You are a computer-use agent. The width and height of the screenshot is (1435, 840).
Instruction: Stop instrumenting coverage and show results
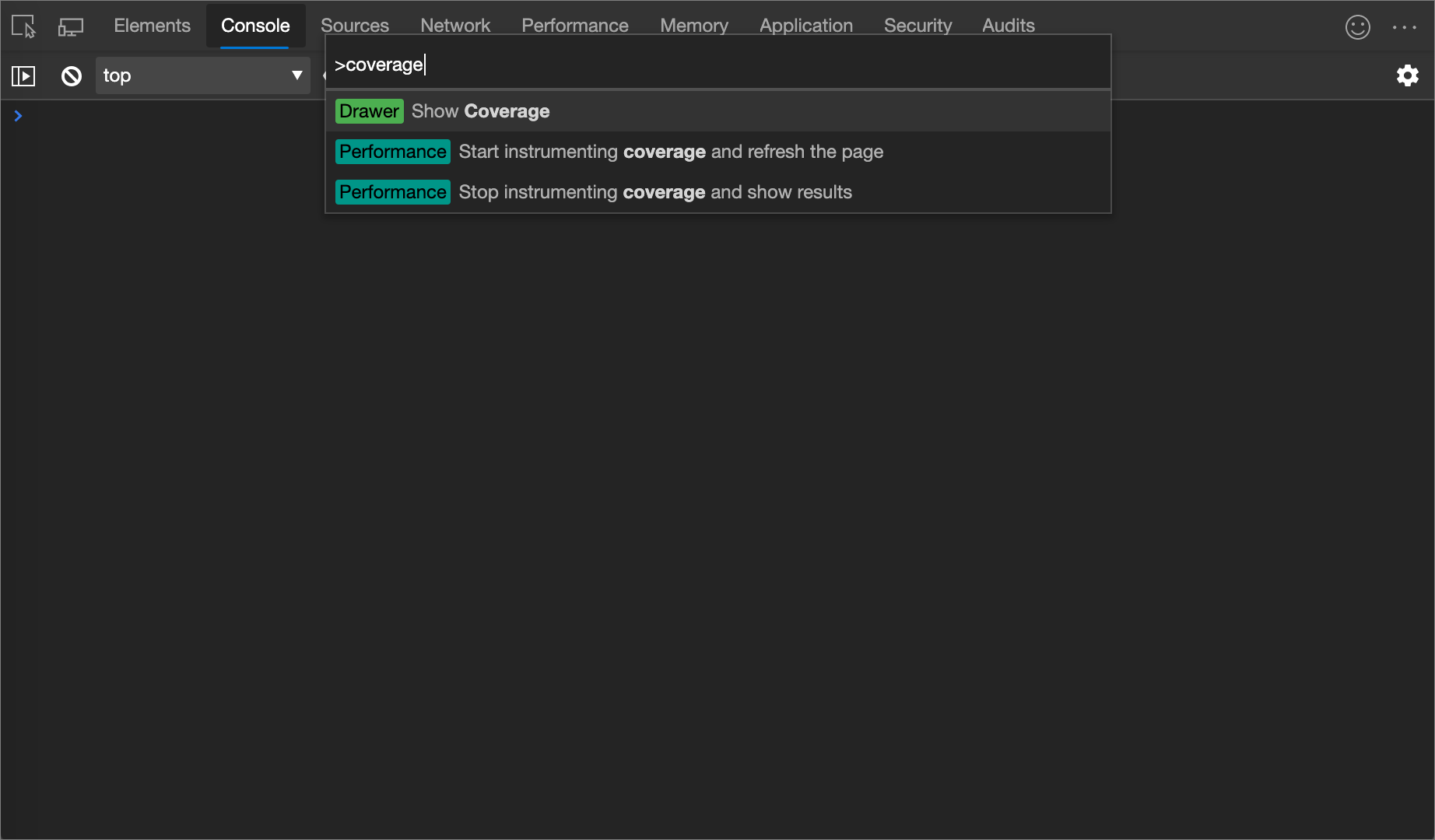[x=654, y=192]
